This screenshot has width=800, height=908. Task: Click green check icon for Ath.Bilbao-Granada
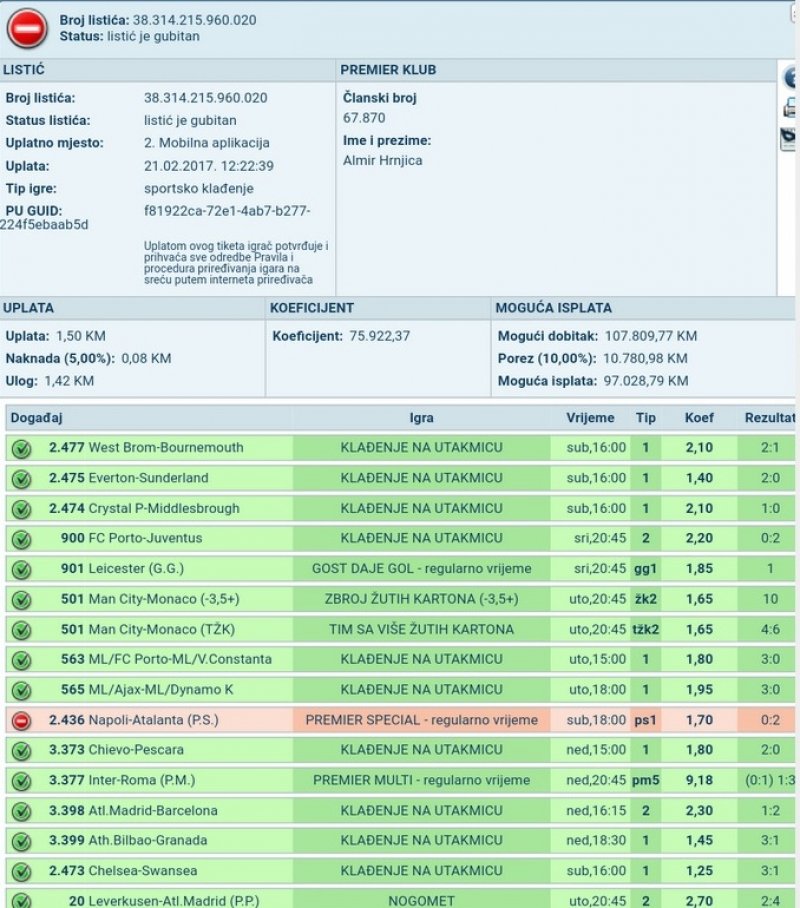pos(21,841)
